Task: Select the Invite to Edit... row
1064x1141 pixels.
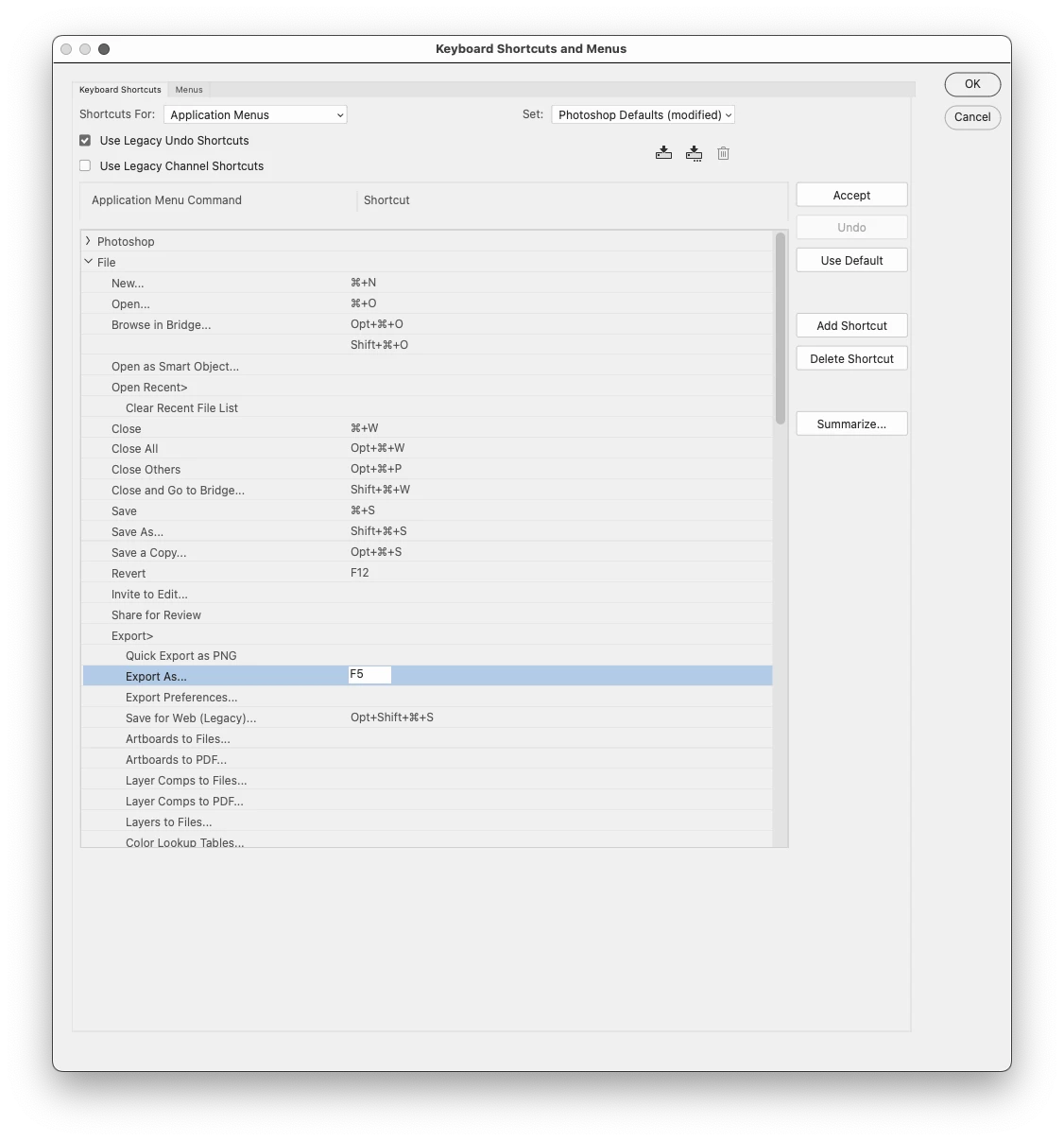Action: tap(427, 594)
